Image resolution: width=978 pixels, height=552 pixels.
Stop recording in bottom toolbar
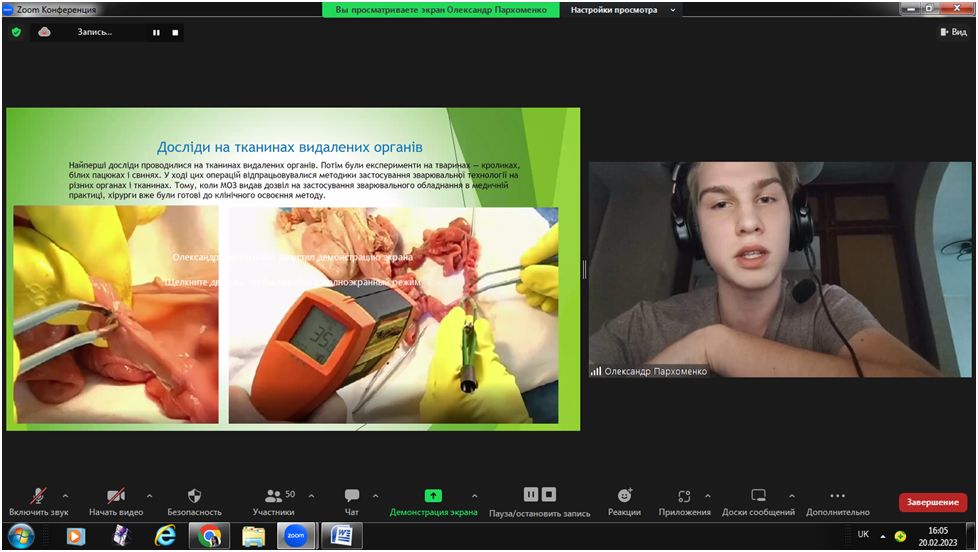click(549, 495)
